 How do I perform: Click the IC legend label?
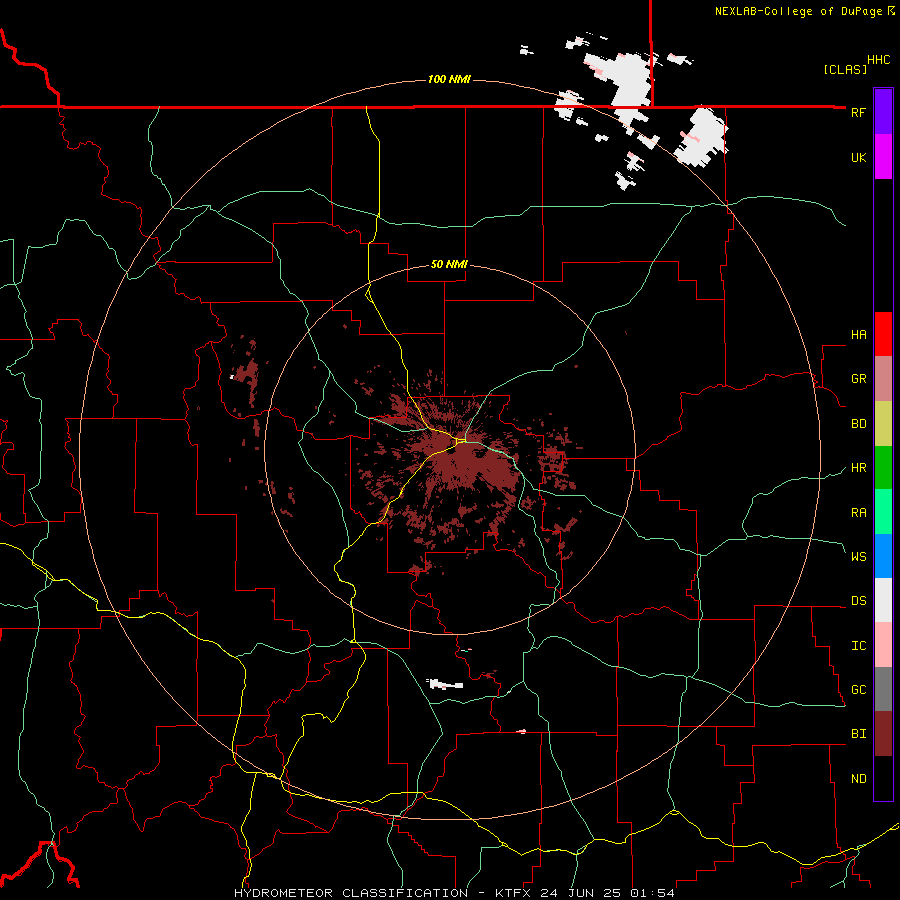[x=858, y=646]
